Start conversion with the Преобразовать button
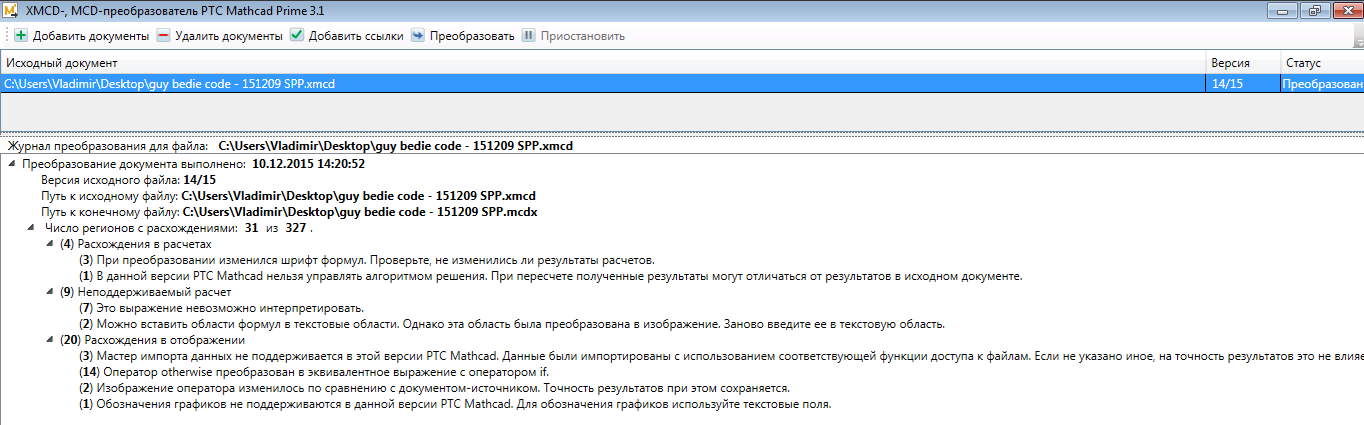 [462, 36]
